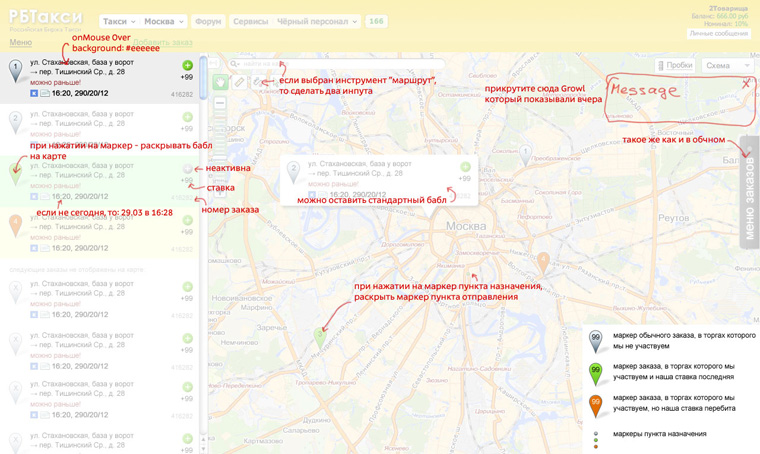Open the note icon on order 1
This screenshot has height=454, width=760.
45,93
